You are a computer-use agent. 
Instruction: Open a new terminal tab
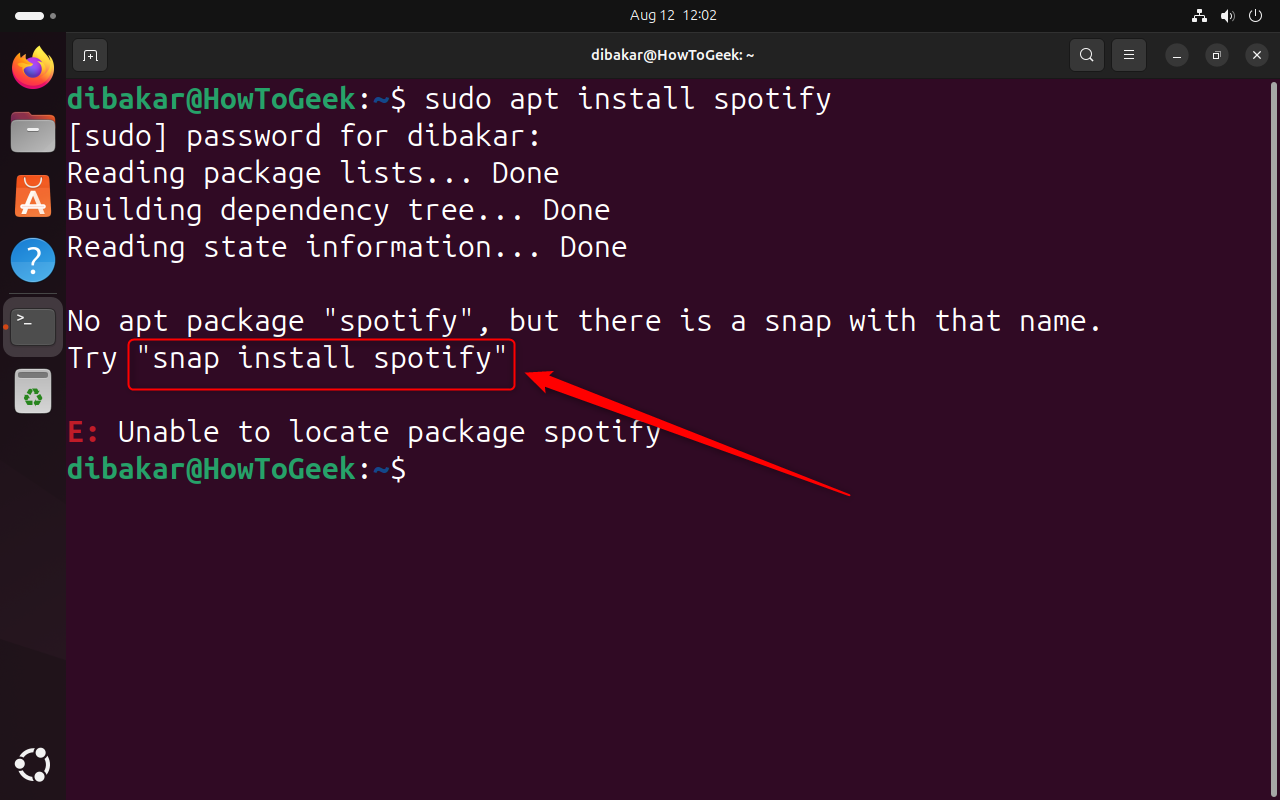(x=90, y=55)
